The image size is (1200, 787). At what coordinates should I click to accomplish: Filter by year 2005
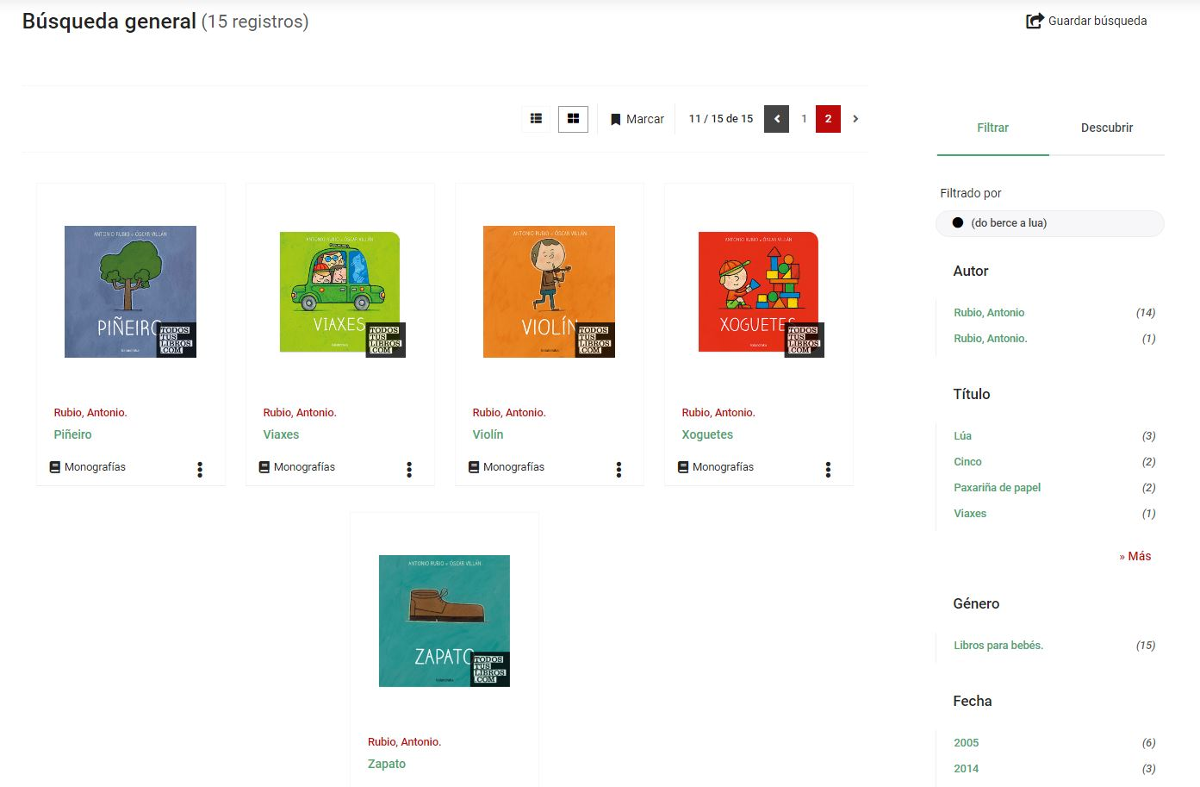[966, 743]
